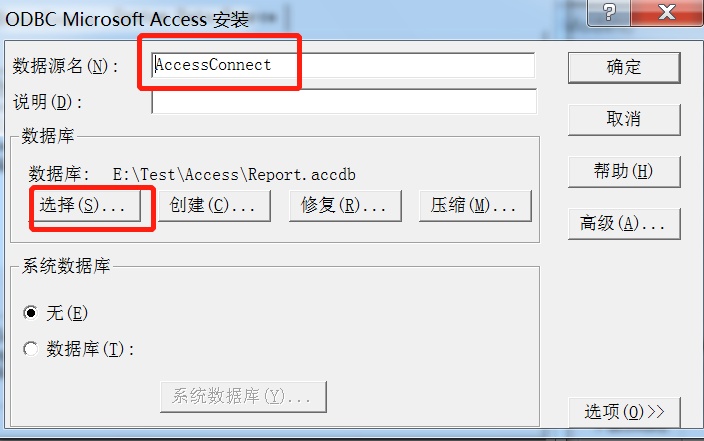Click the E:\Test\Access\Report.accdb path text
This screenshot has width=704, height=441.
(234, 174)
